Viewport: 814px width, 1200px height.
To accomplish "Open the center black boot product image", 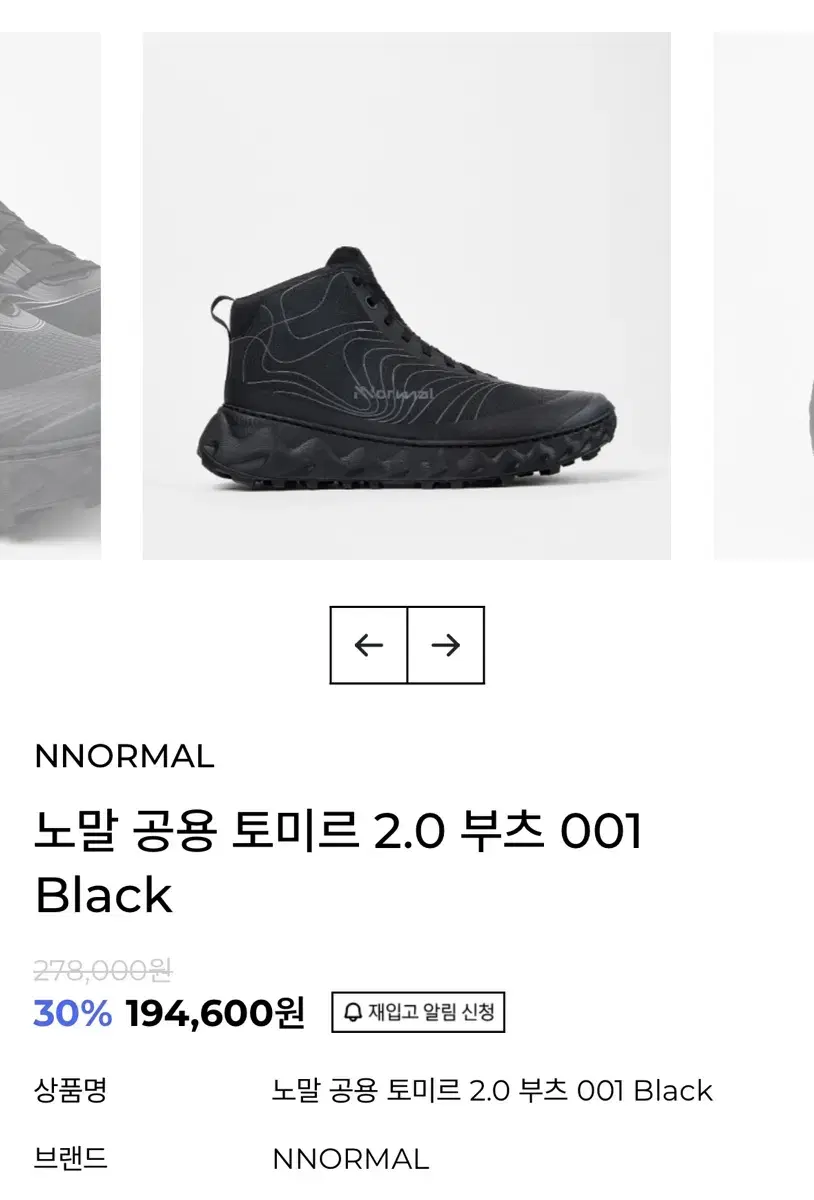I will click(407, 296).
